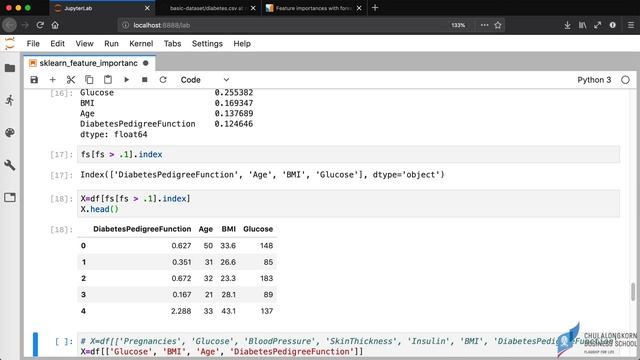
Task: Click the 133% zoom level indicator
Action: tap(458, 25)
